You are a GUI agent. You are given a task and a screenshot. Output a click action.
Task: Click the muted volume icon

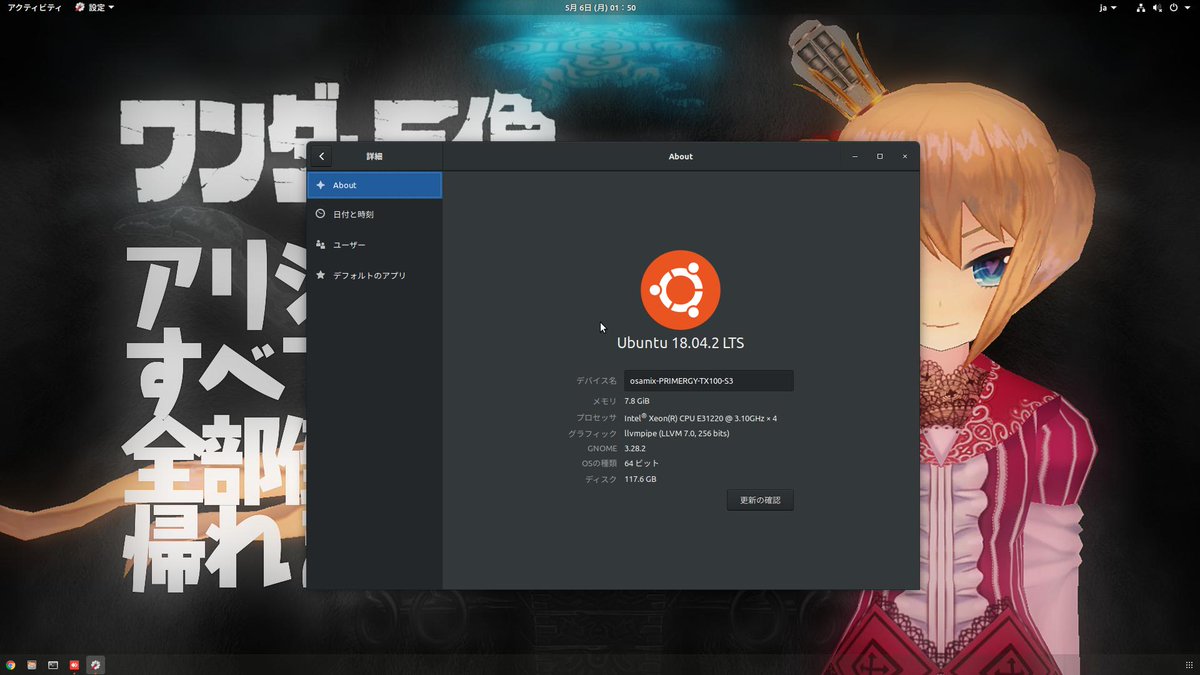point(1158,7)
